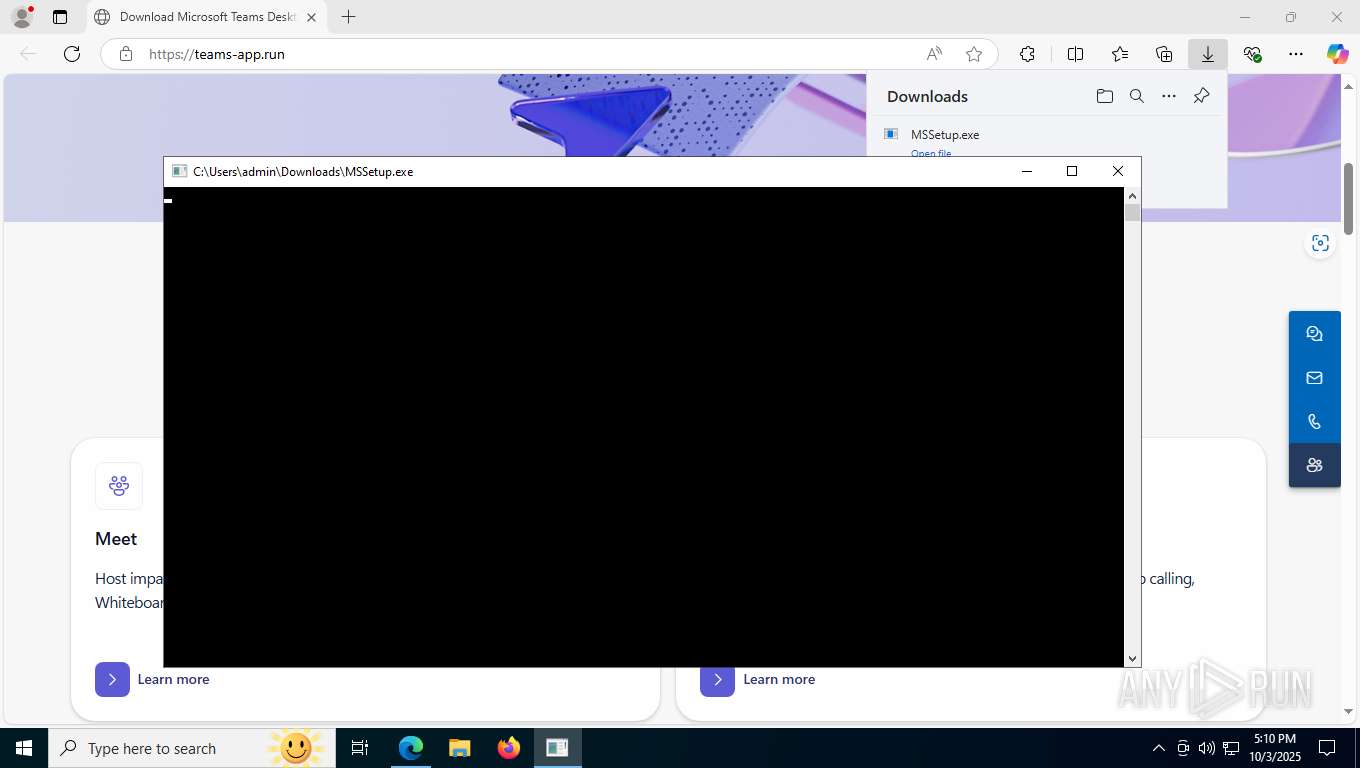Open Favorites list icon
This screenshot has height=768, width=1360.
click(1120, 54)
